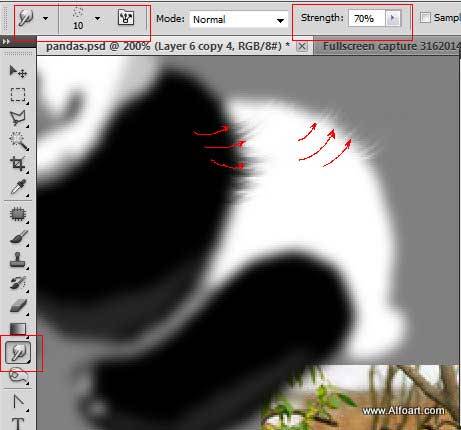This screenshot has height=430, width=461.
Task: Select the Crop tool
Action: 18,164
